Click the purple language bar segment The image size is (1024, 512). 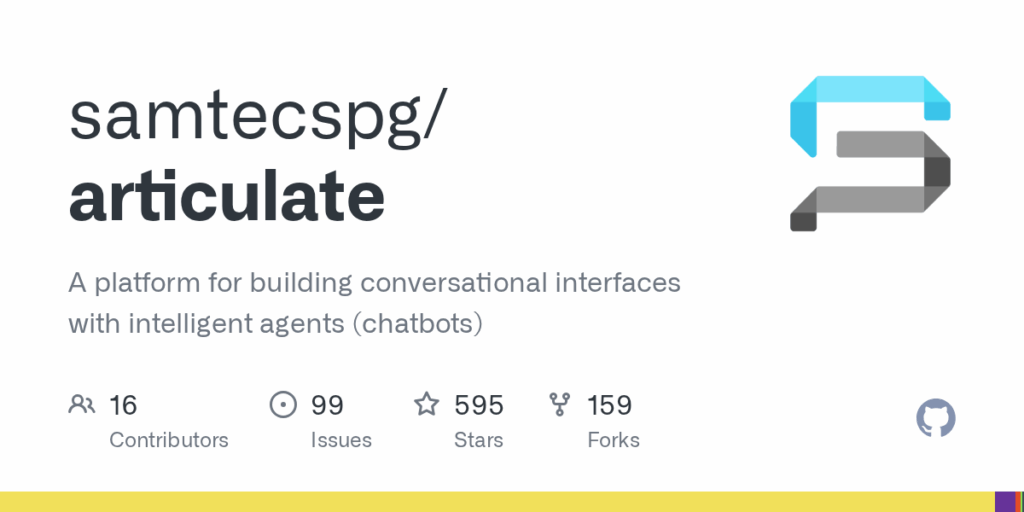(1004, 502)
